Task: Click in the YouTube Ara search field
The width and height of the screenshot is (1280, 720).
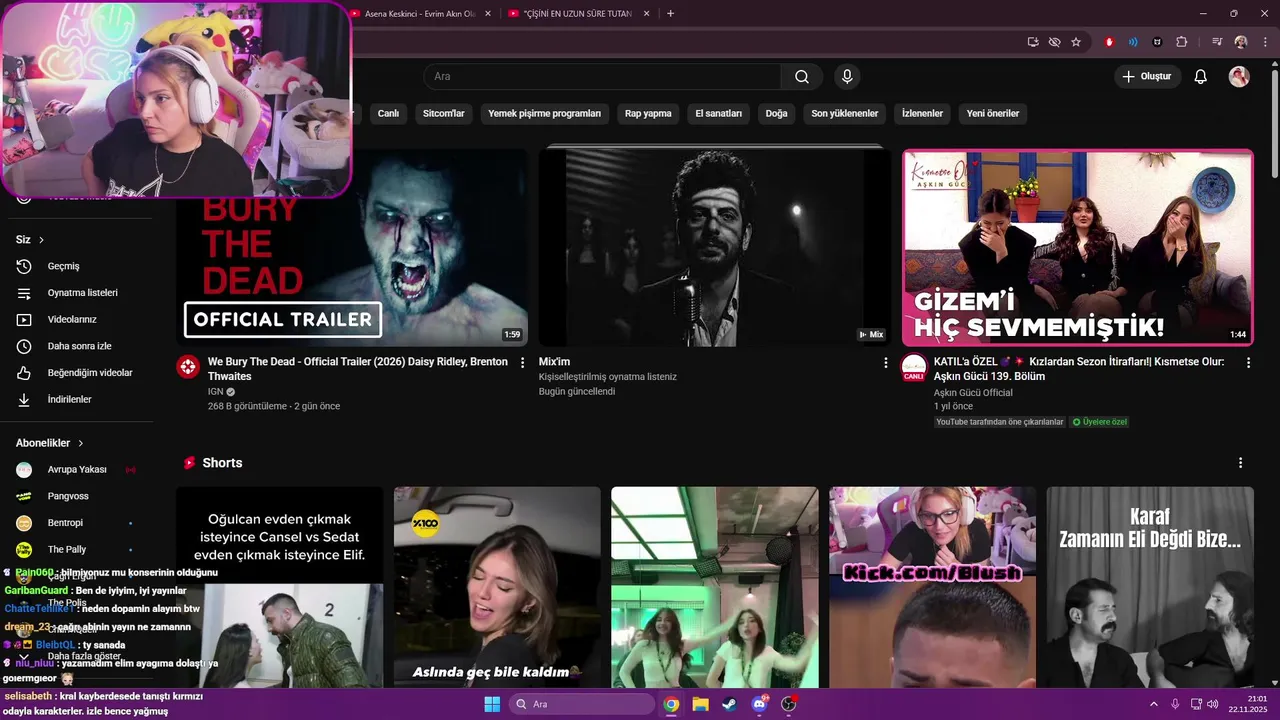Action: click(x=602, y=77)
